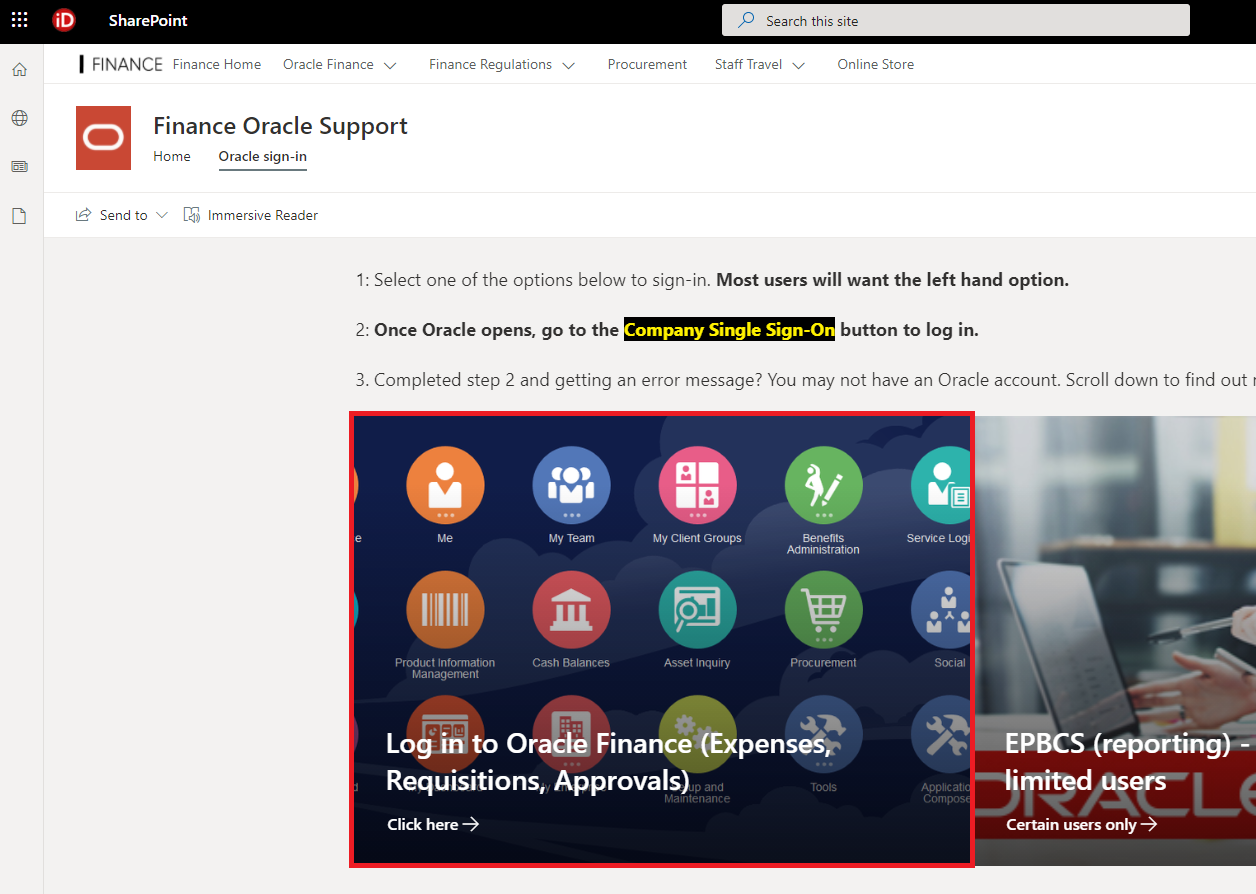Open the Finance Regulations navigation item
The height and width of the screenshot is (894, 1256).
click(490, 64)
